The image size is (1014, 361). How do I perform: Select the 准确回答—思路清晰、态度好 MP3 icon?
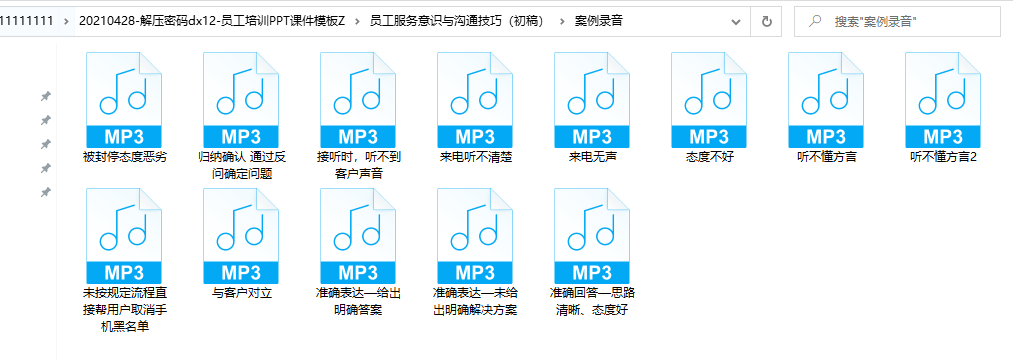coord(592,235)
